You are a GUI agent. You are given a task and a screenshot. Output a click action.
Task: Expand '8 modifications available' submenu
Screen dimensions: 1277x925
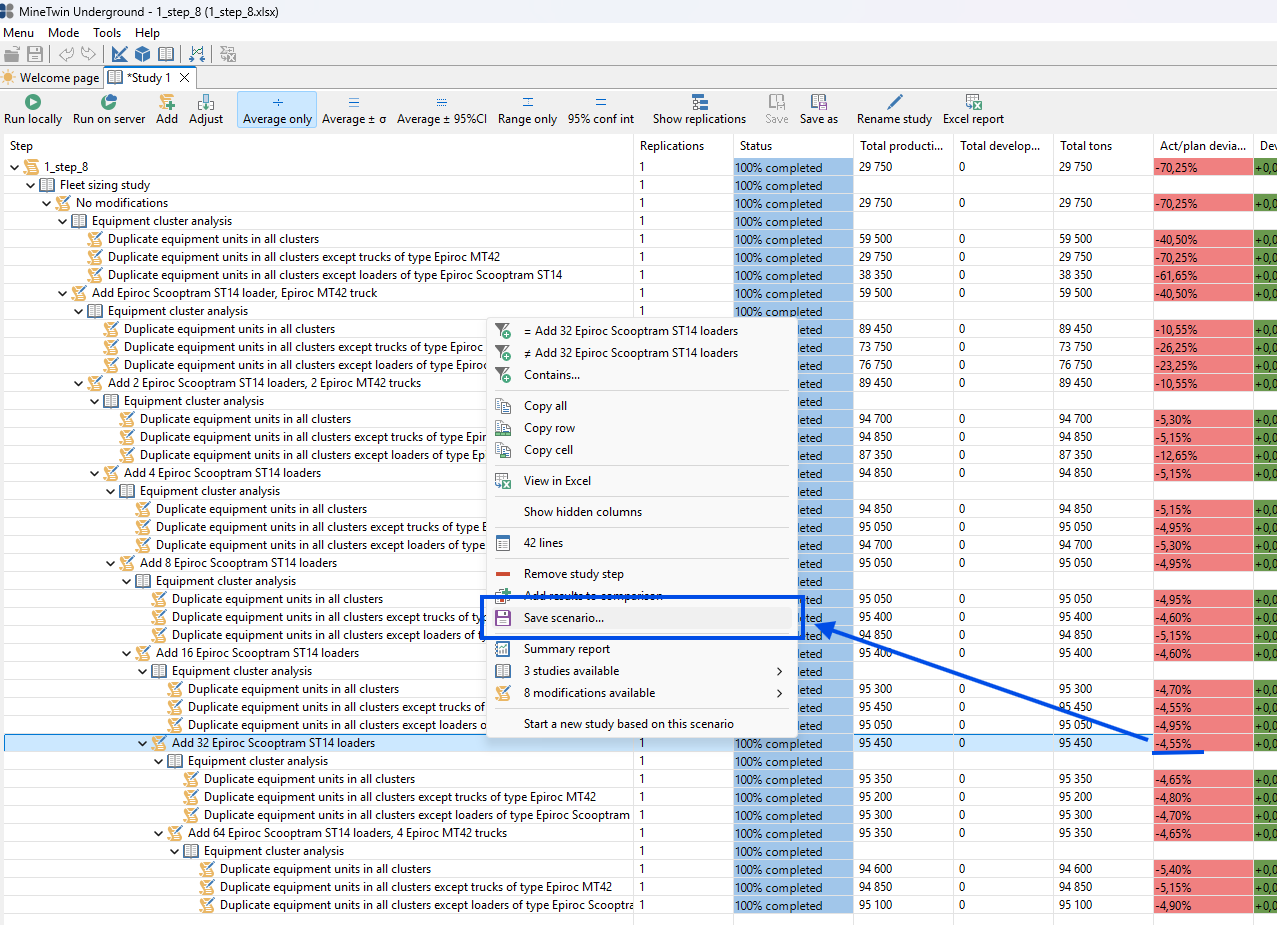[640, 693]
